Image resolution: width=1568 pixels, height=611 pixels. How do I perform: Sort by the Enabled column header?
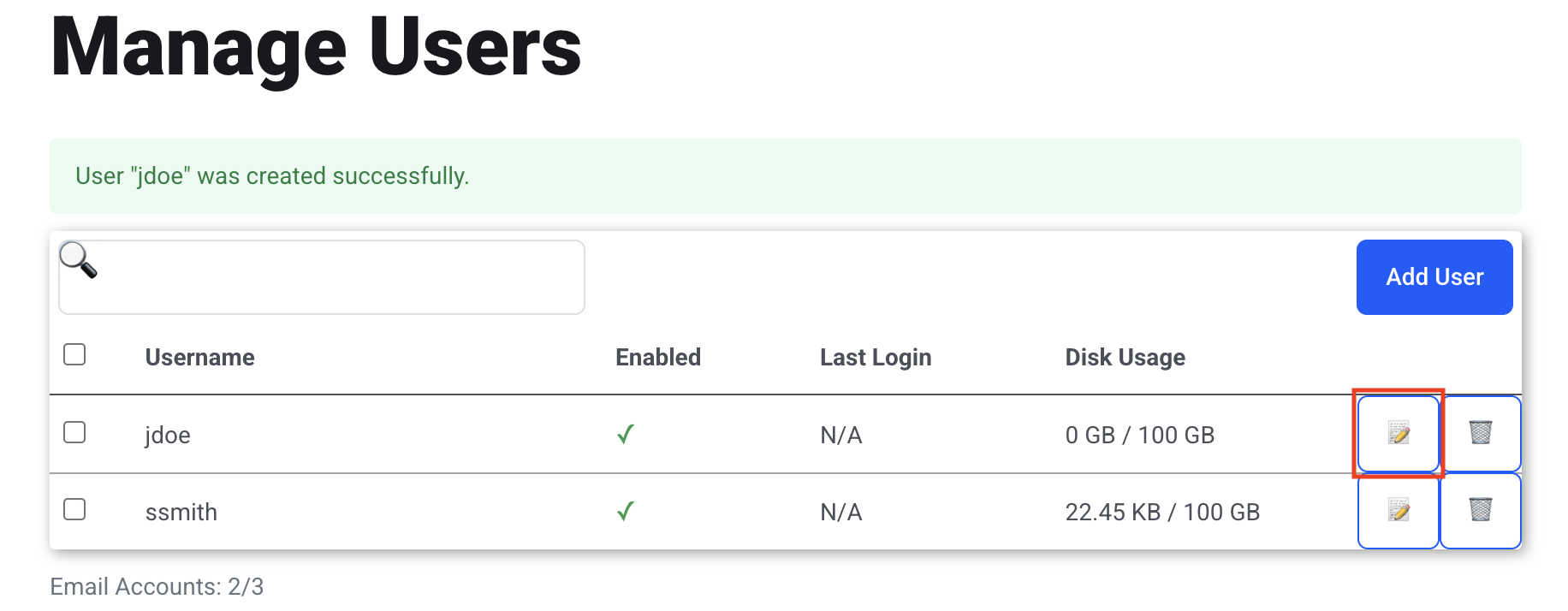pyautogui.click(x=658, y=358)
